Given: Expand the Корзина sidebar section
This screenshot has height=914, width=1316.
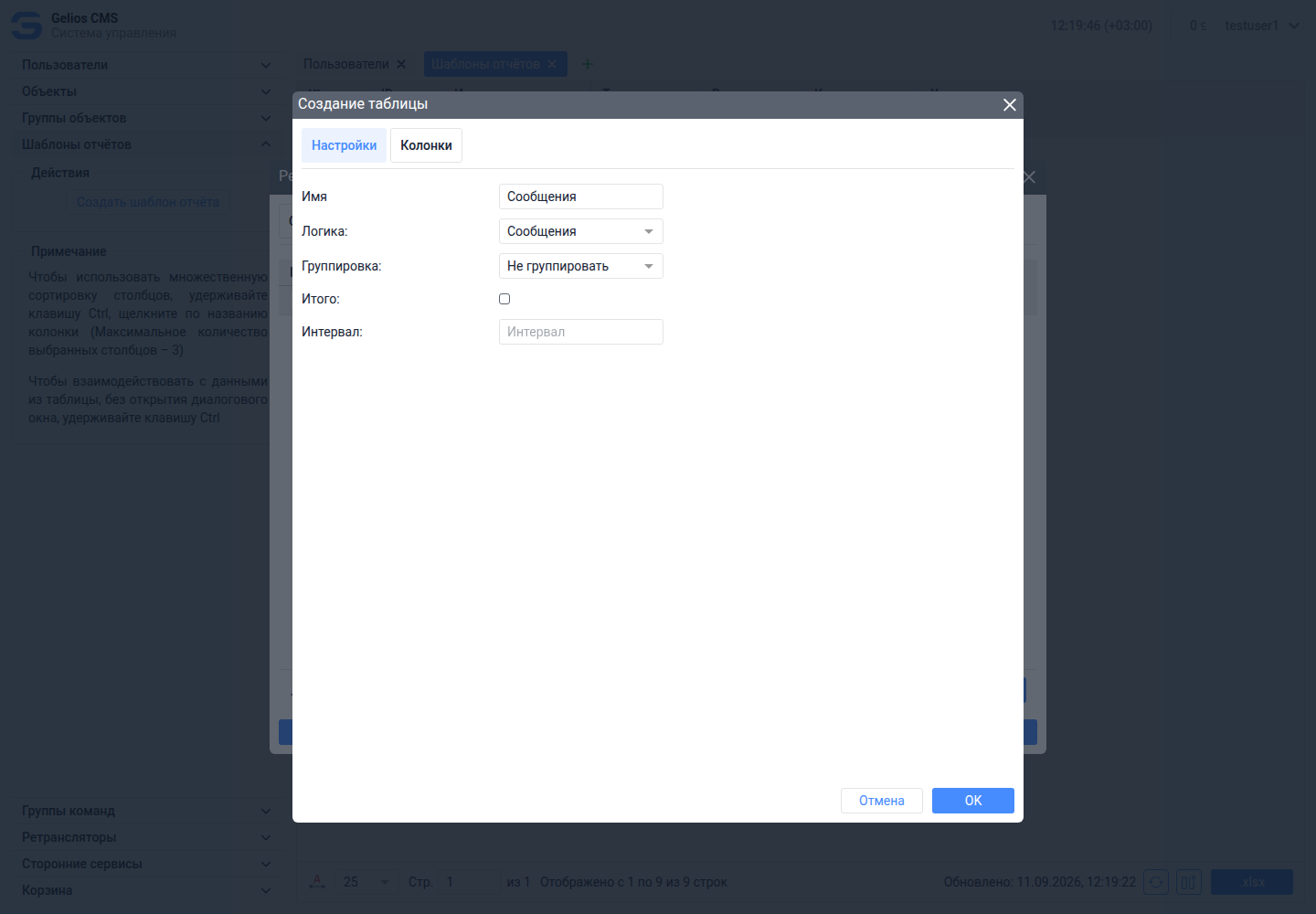Looking at the screenshot, I should pyautogui.click(x=146, y=890).
